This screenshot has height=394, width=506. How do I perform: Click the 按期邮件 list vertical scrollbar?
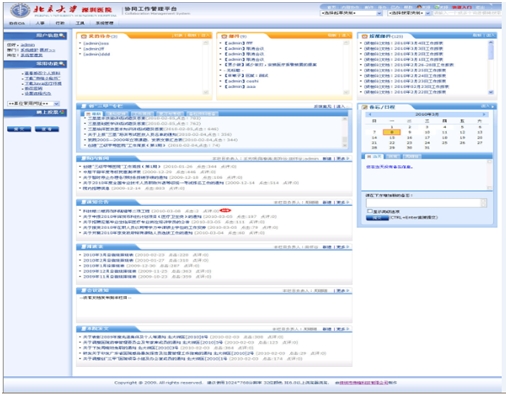coord(491,67)
